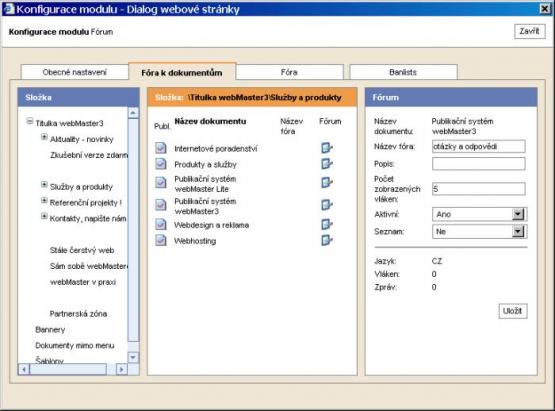Click publish icon beside Webdesign a reklama
Screen dimensions: 555x411
[x=161, y=224]
